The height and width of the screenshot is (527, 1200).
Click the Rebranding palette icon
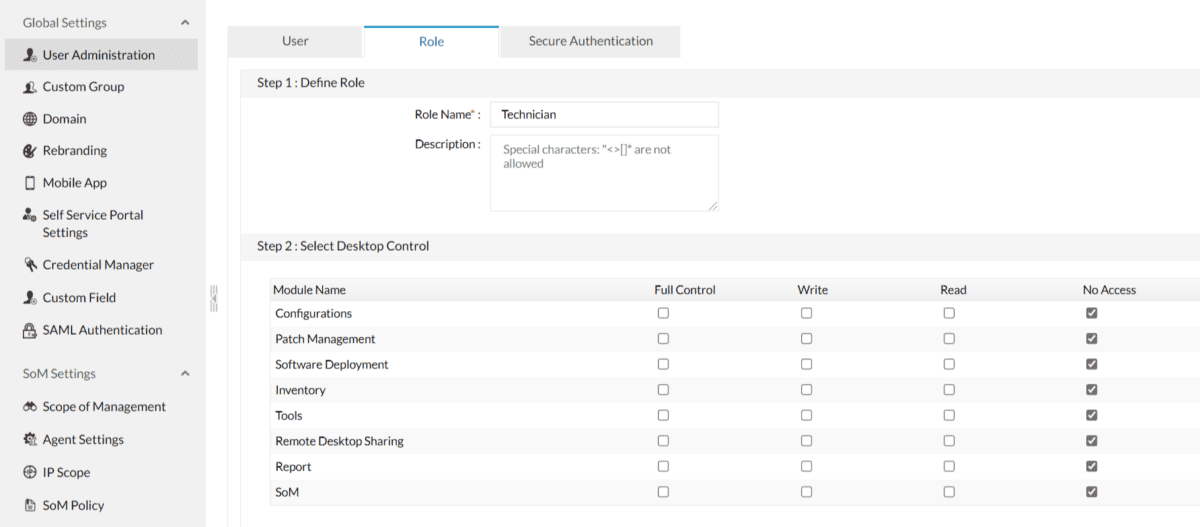(30, 151)
